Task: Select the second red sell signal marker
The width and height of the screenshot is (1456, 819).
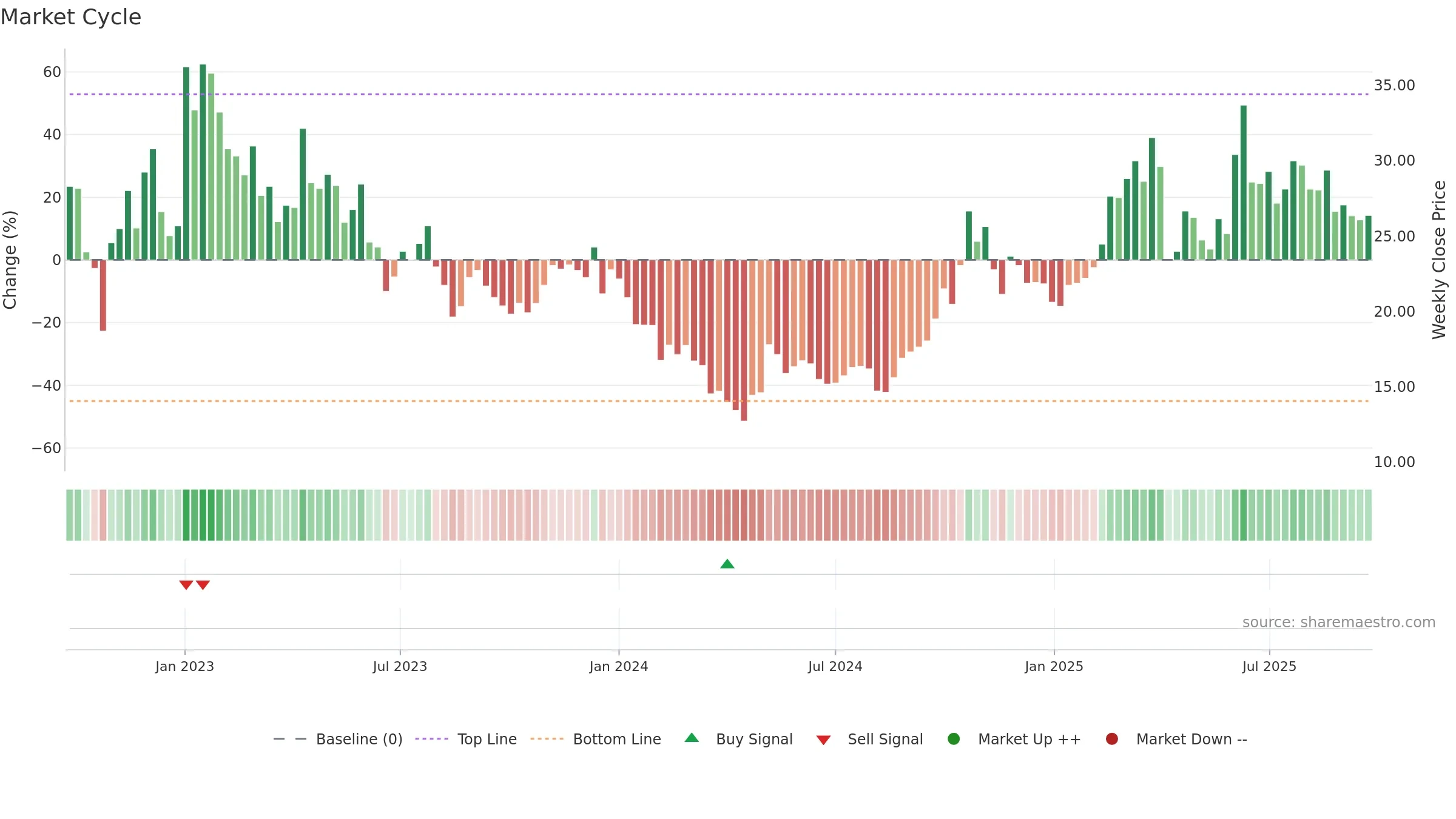Action: (203, 585)
